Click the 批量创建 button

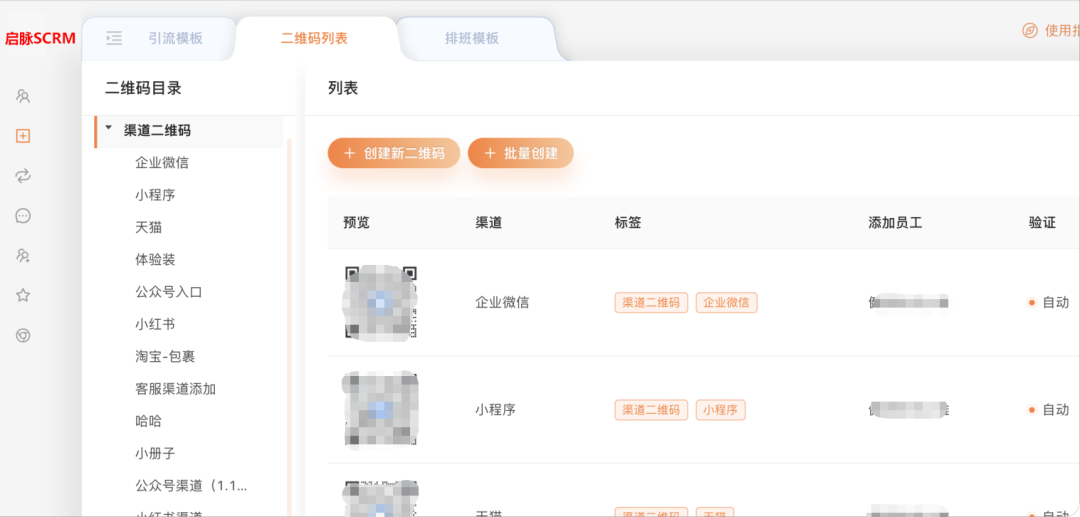[x=520, y=153]
